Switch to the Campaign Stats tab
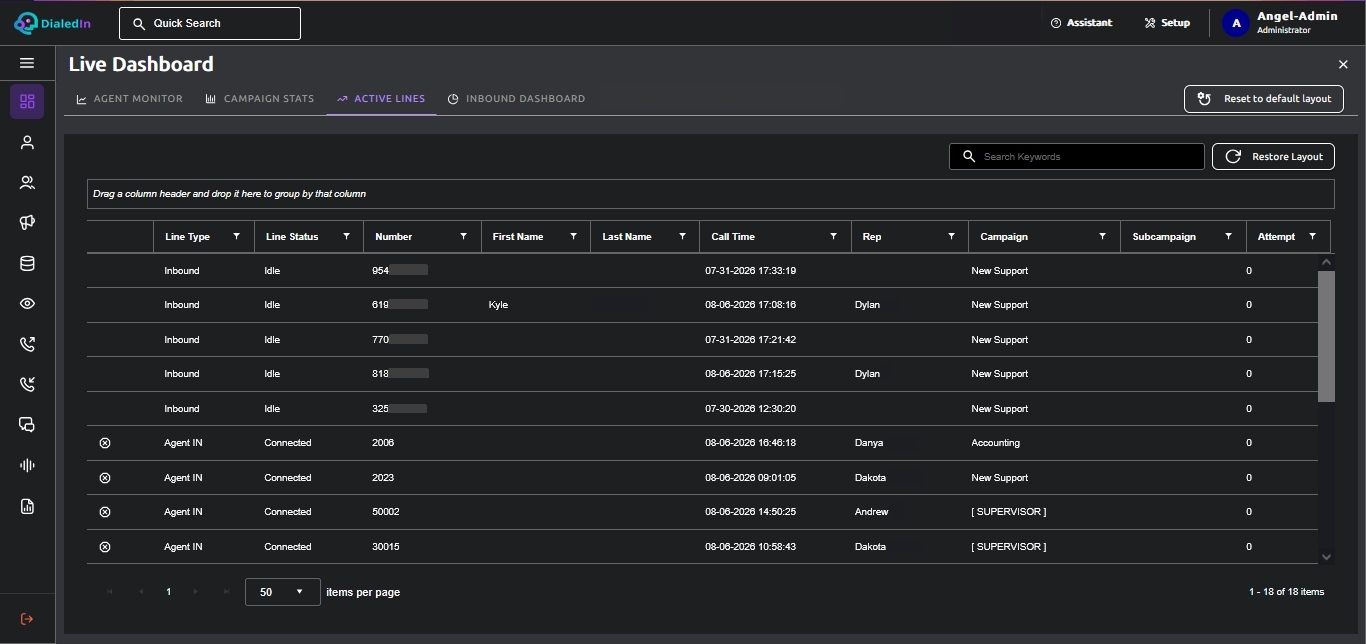The height and width of the screenshot is (644, 1366). [x=260, y=99]
